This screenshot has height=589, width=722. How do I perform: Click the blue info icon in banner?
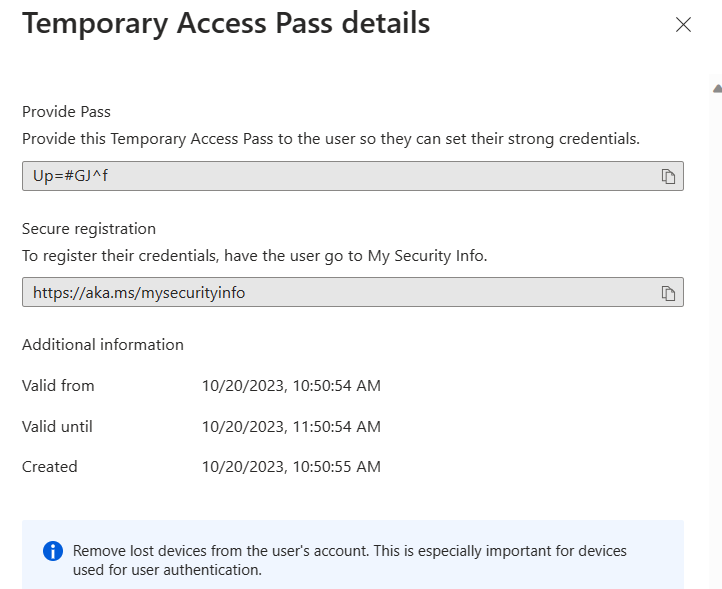click(x=53, y=551)
